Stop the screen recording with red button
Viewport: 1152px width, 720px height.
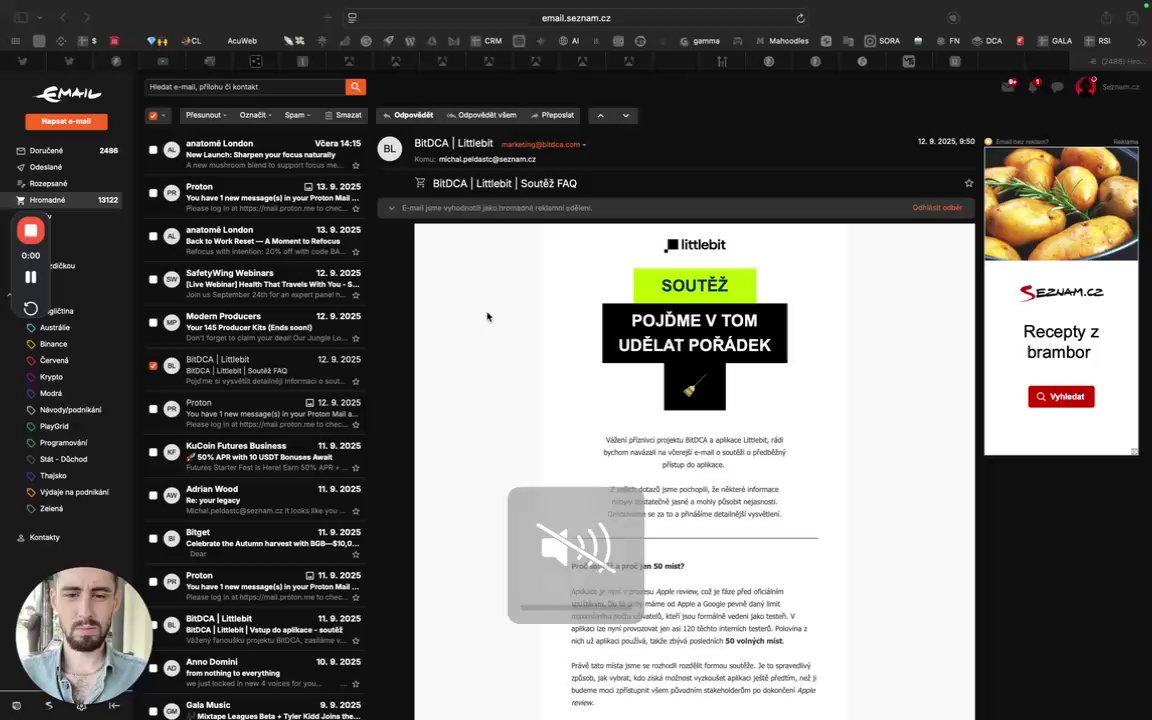(31, 231)
